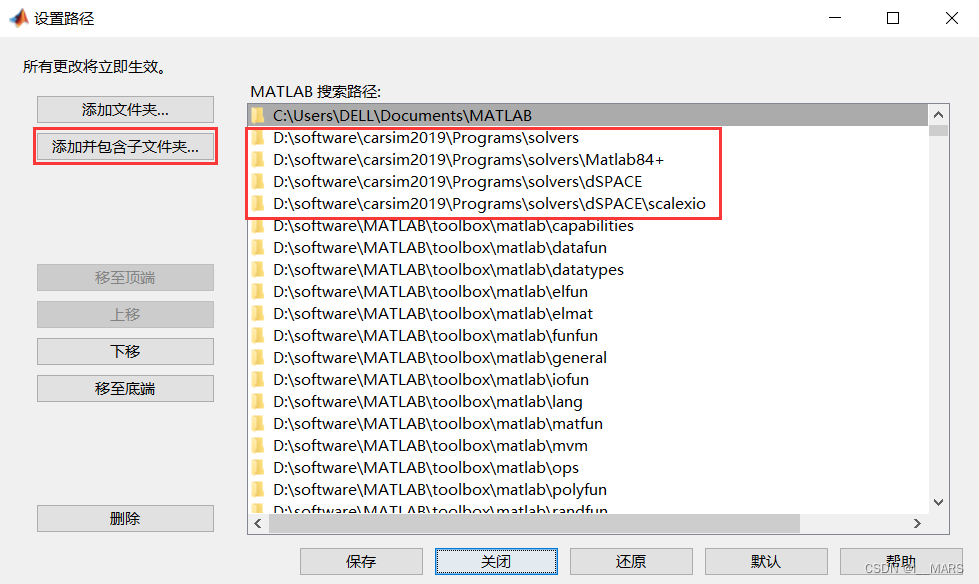
Task: Select the toolbox\matlab\mvm path row
Action: pos(588,446)
